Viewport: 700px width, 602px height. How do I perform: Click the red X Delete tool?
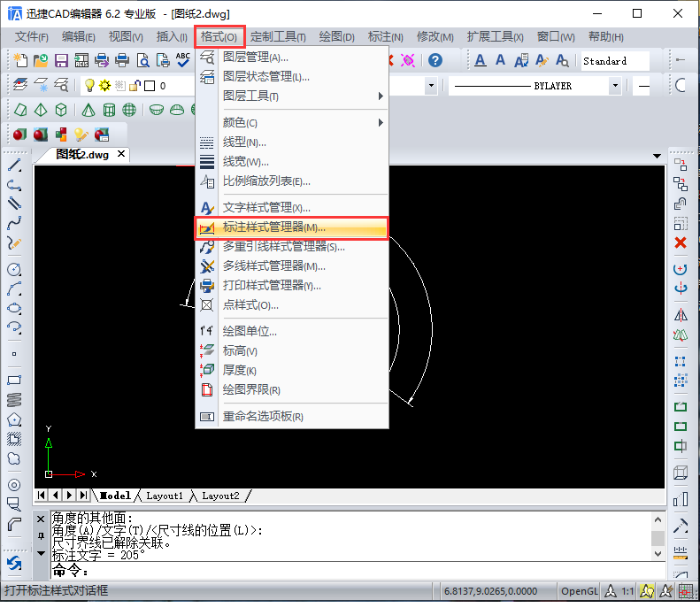click(x=680, y=242)
